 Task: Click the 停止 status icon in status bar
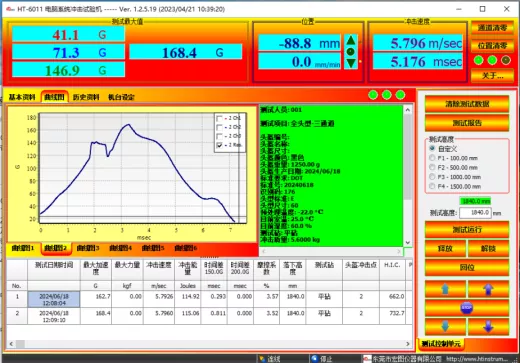[314, 359]
